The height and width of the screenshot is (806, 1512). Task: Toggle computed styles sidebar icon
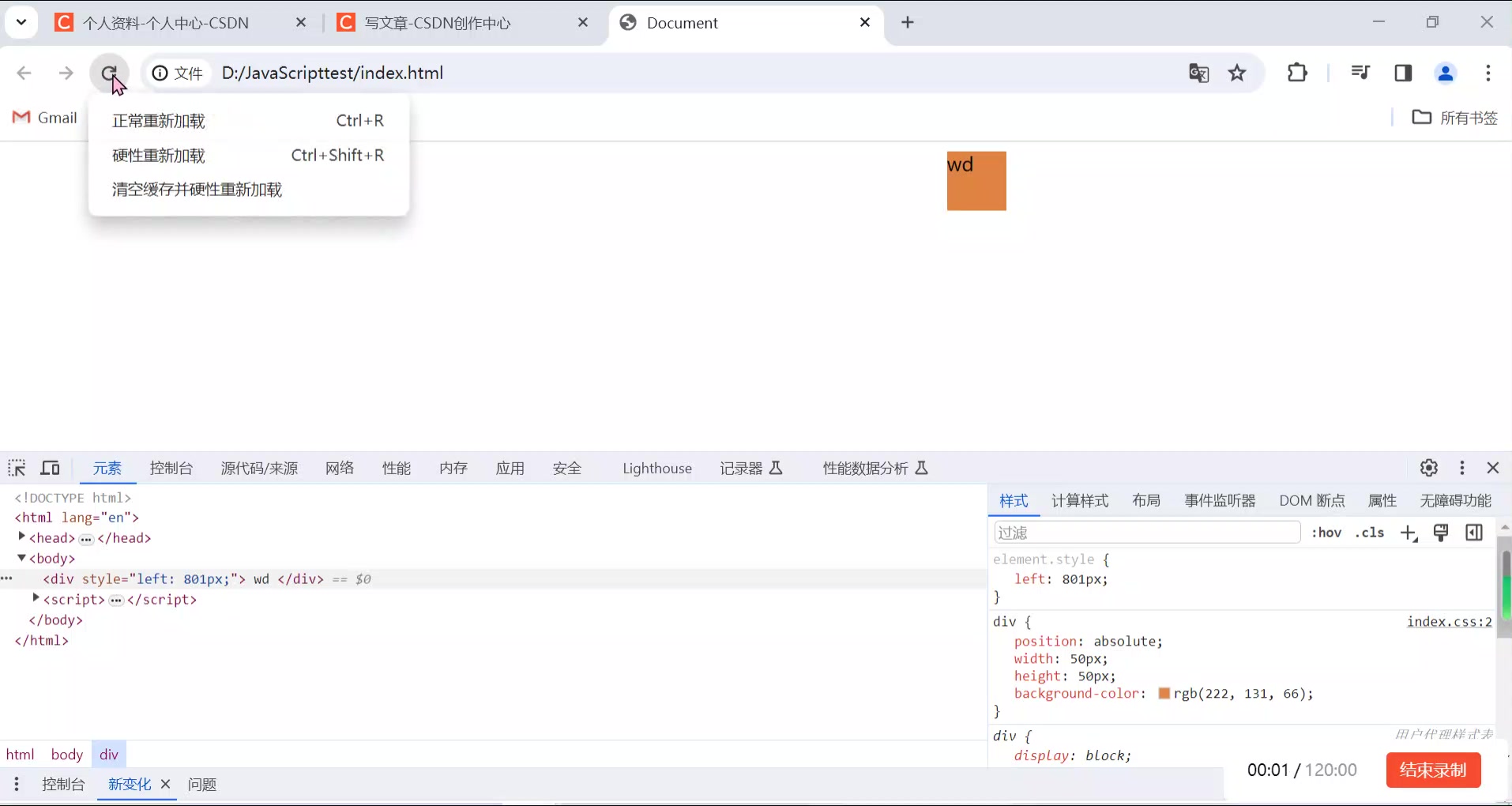(x=1474, y=533)
